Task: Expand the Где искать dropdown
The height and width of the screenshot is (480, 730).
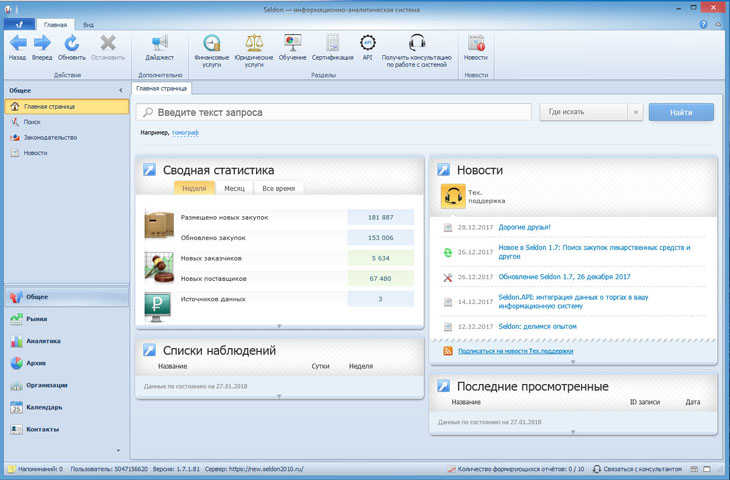Action: 589,112
